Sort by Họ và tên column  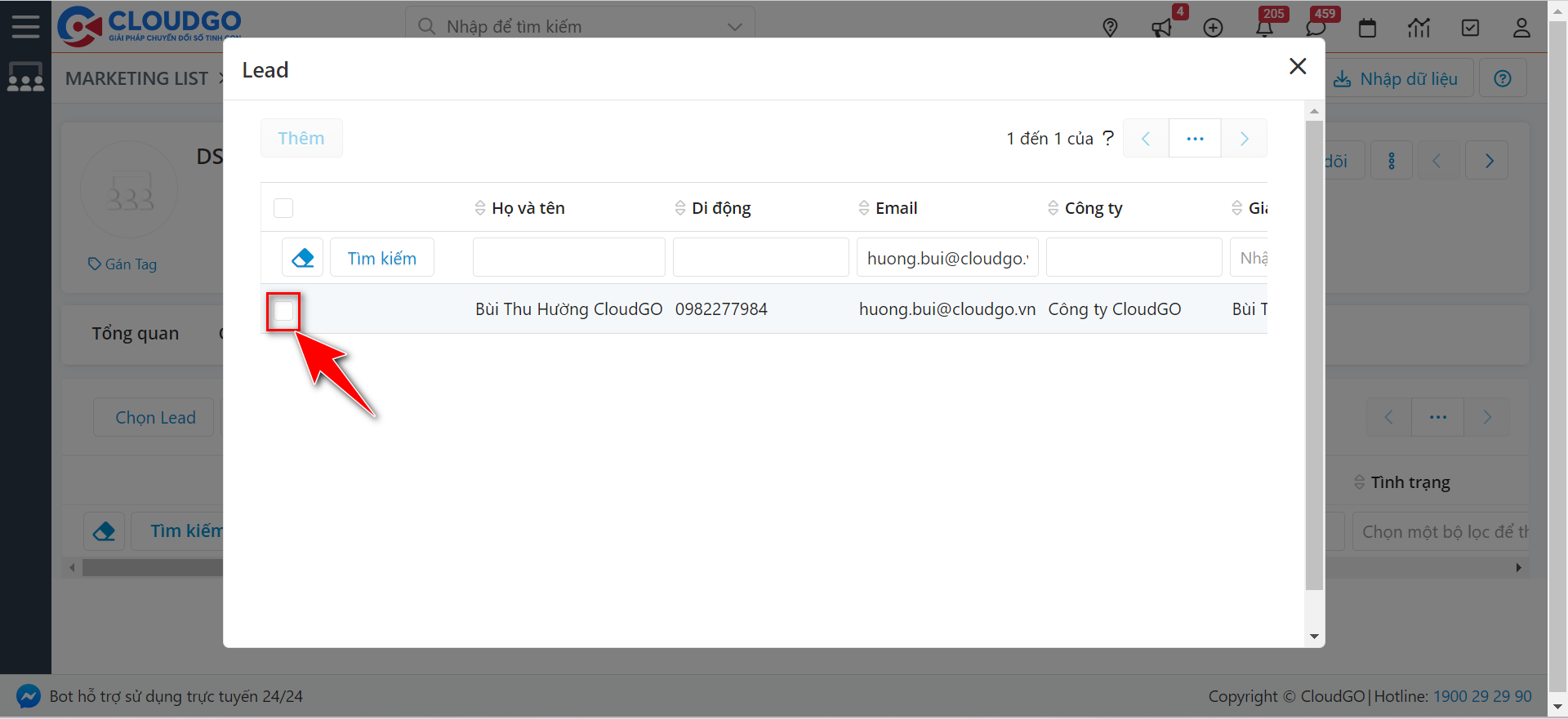tap(528, 208)
